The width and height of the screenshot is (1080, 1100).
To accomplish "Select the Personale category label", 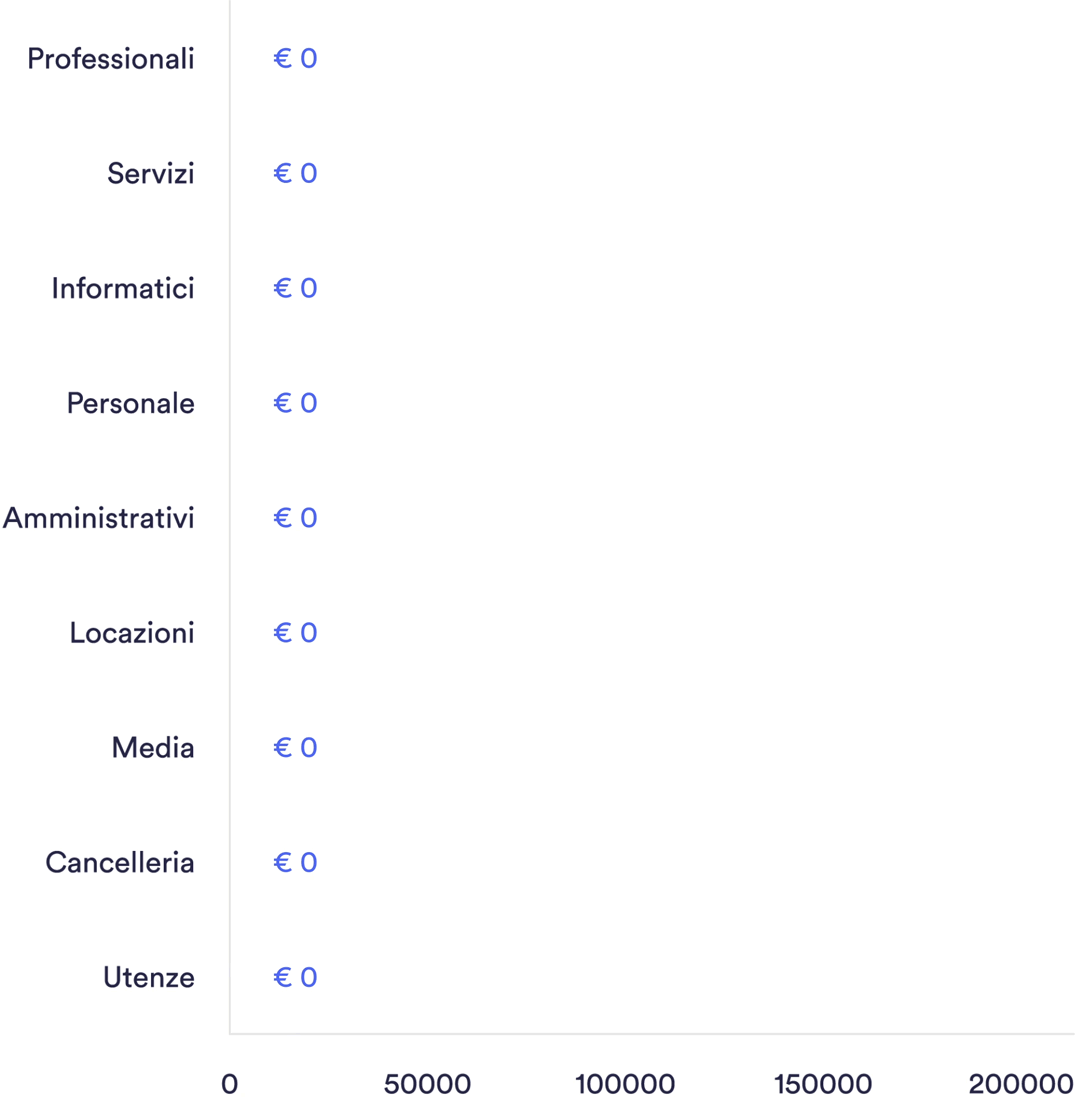I will (130, 404).
